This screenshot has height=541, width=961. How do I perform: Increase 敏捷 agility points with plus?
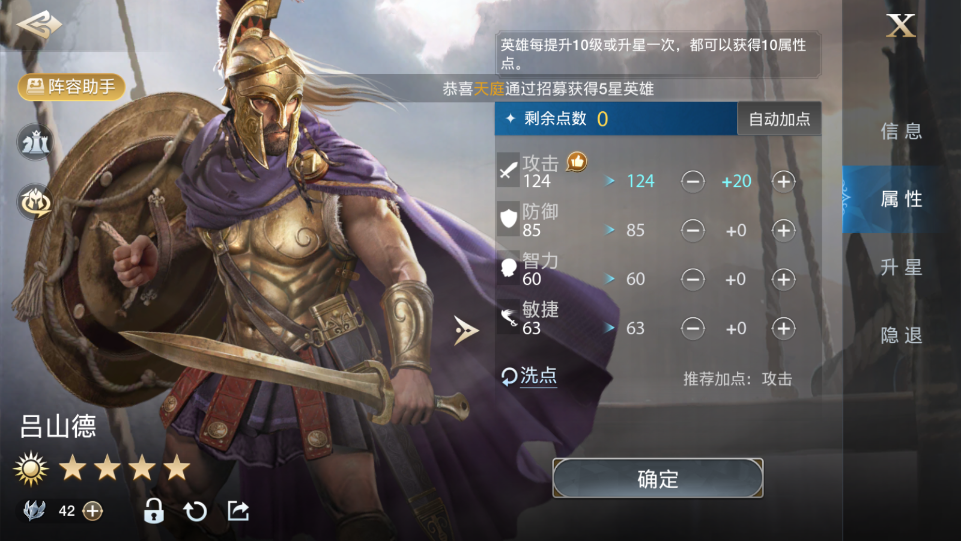pyautogui.click(x=783, y=328)
